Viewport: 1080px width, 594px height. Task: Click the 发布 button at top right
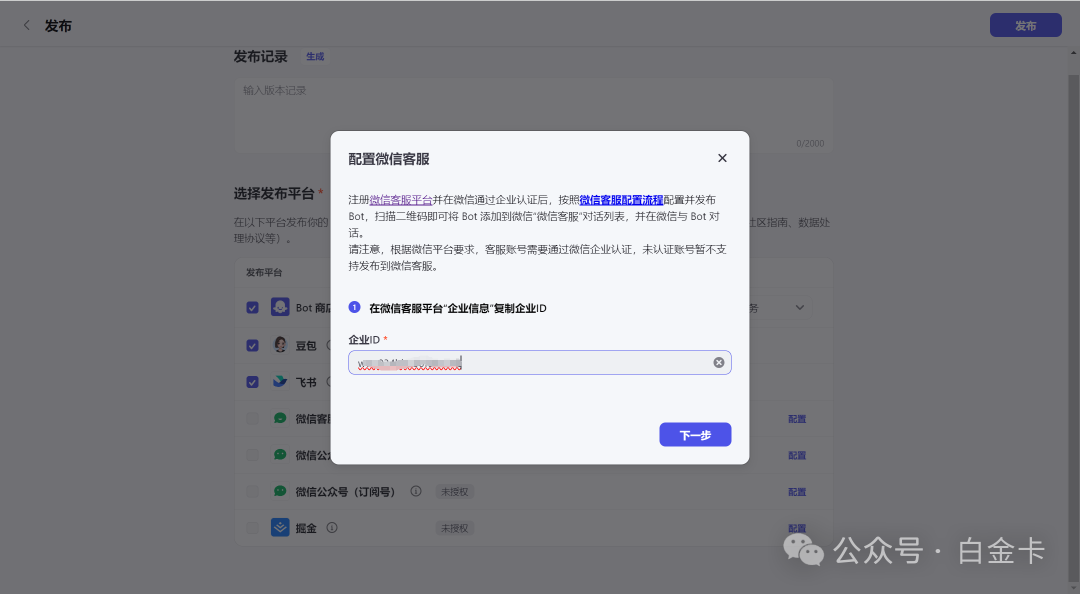click(x=1025, y=25)
